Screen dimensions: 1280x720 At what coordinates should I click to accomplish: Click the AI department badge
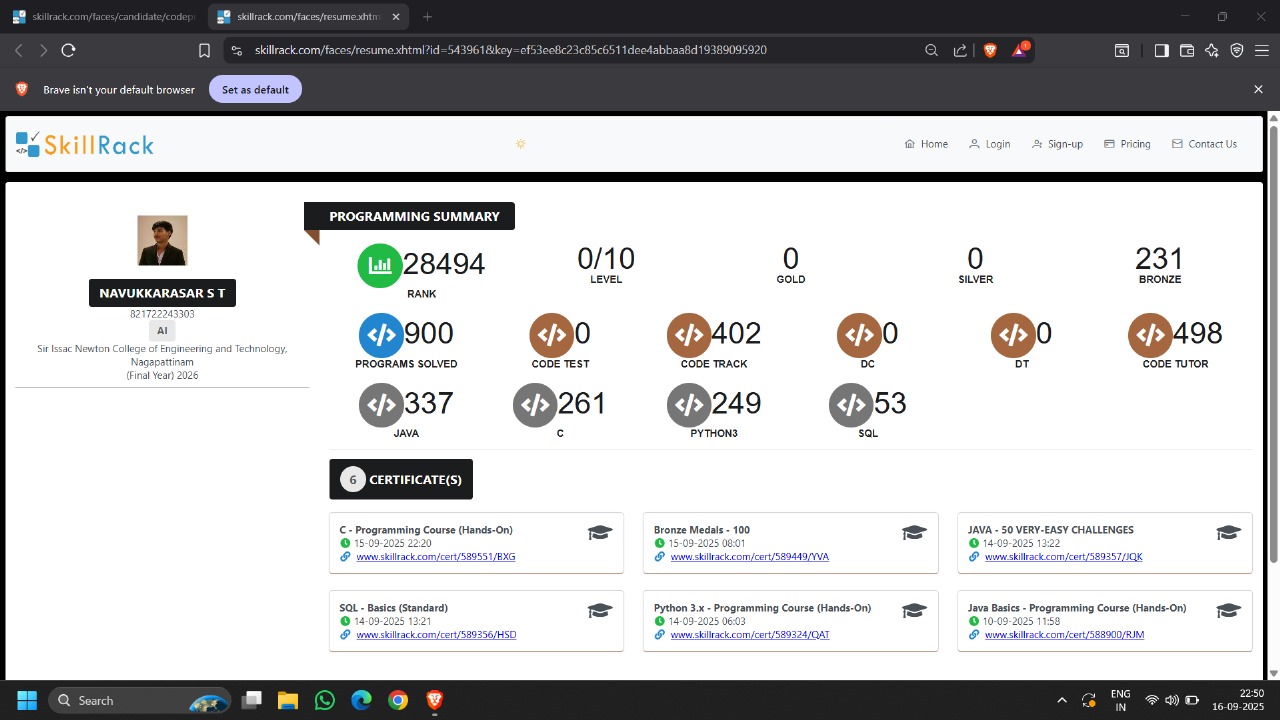[x=162, y=331]
